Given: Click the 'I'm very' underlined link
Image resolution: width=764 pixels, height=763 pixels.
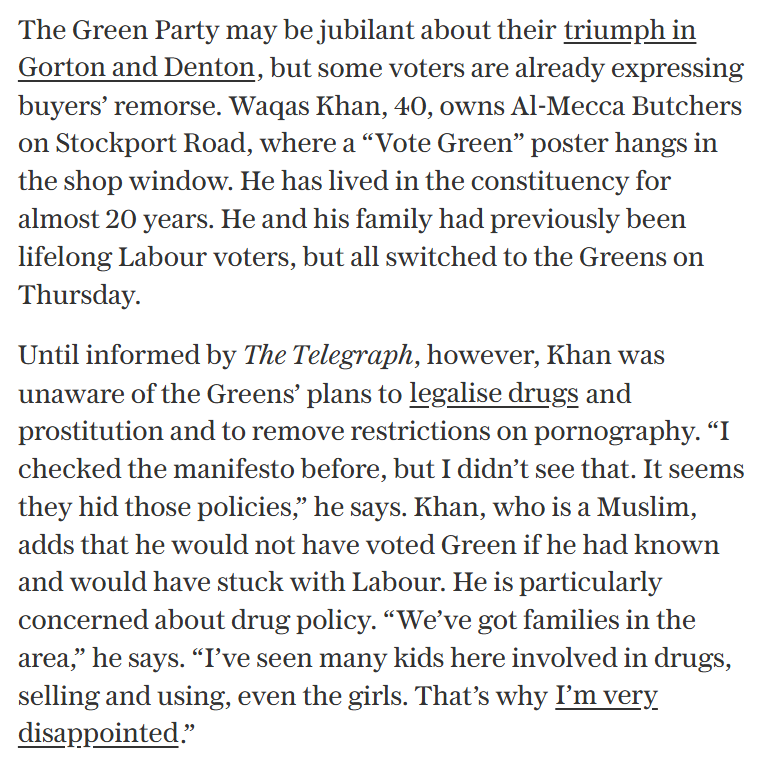Looking at the screenshot, I should (606, 697).
